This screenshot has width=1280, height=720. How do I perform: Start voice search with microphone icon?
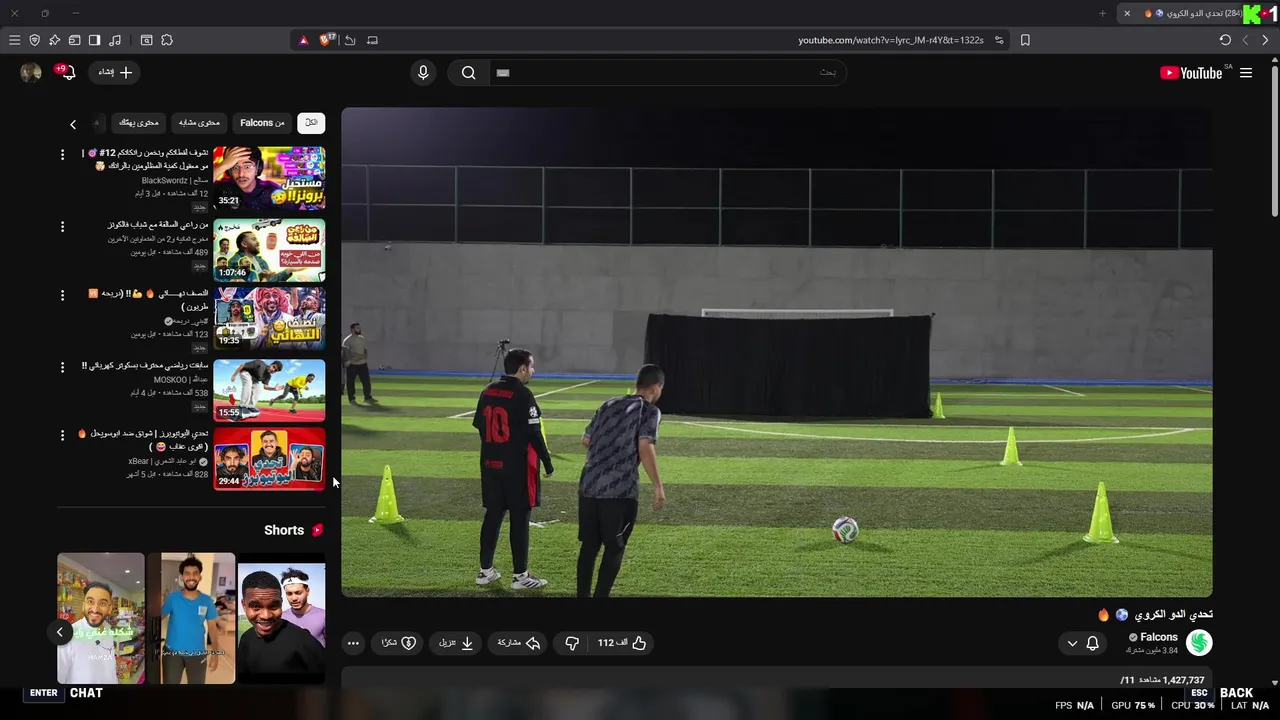pos(423,72)
